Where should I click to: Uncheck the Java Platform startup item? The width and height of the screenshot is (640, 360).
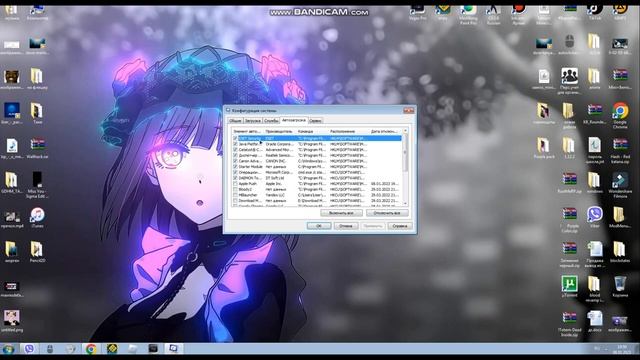tap(235, 144)
